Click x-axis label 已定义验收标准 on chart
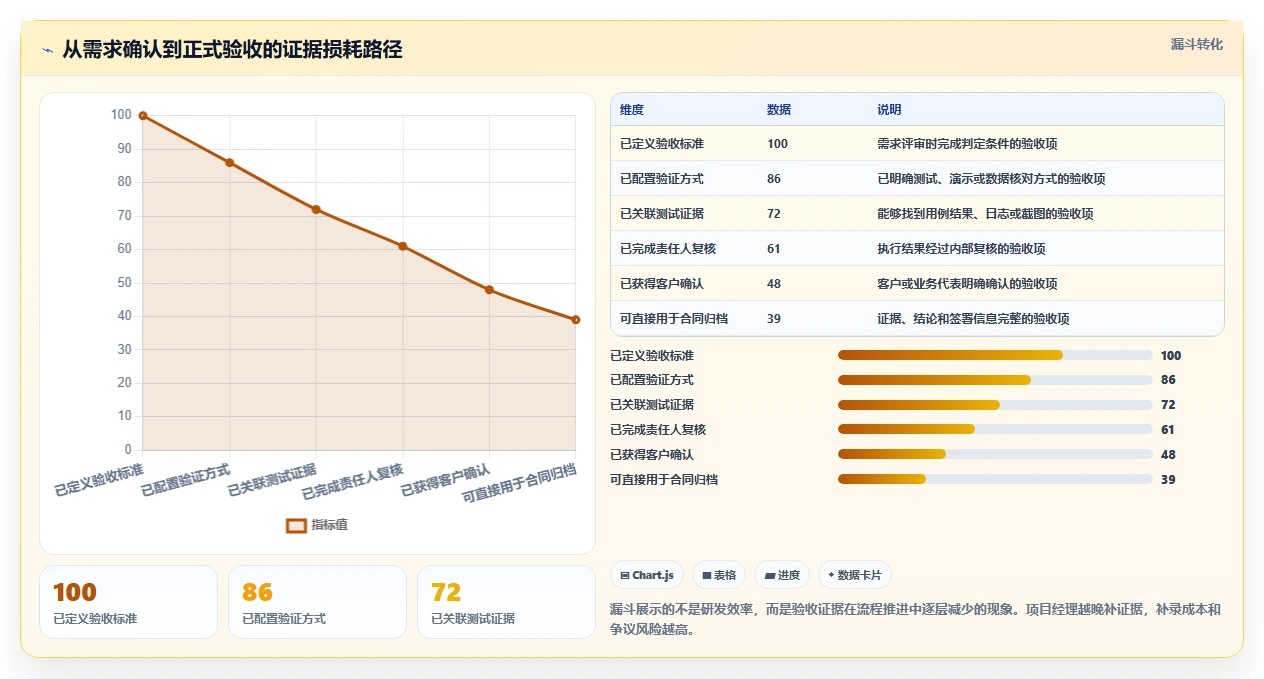1264x679 pixels. [98, 480]
